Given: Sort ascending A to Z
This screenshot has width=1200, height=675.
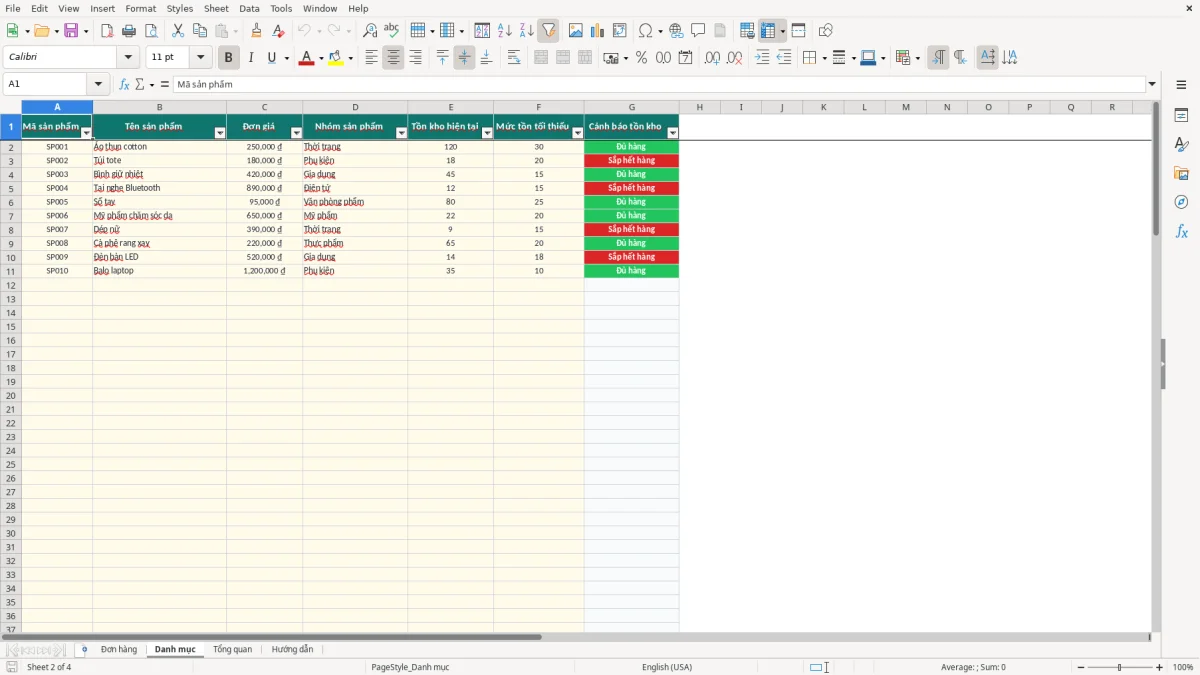Looking at the screenshot, I should 505,31.
